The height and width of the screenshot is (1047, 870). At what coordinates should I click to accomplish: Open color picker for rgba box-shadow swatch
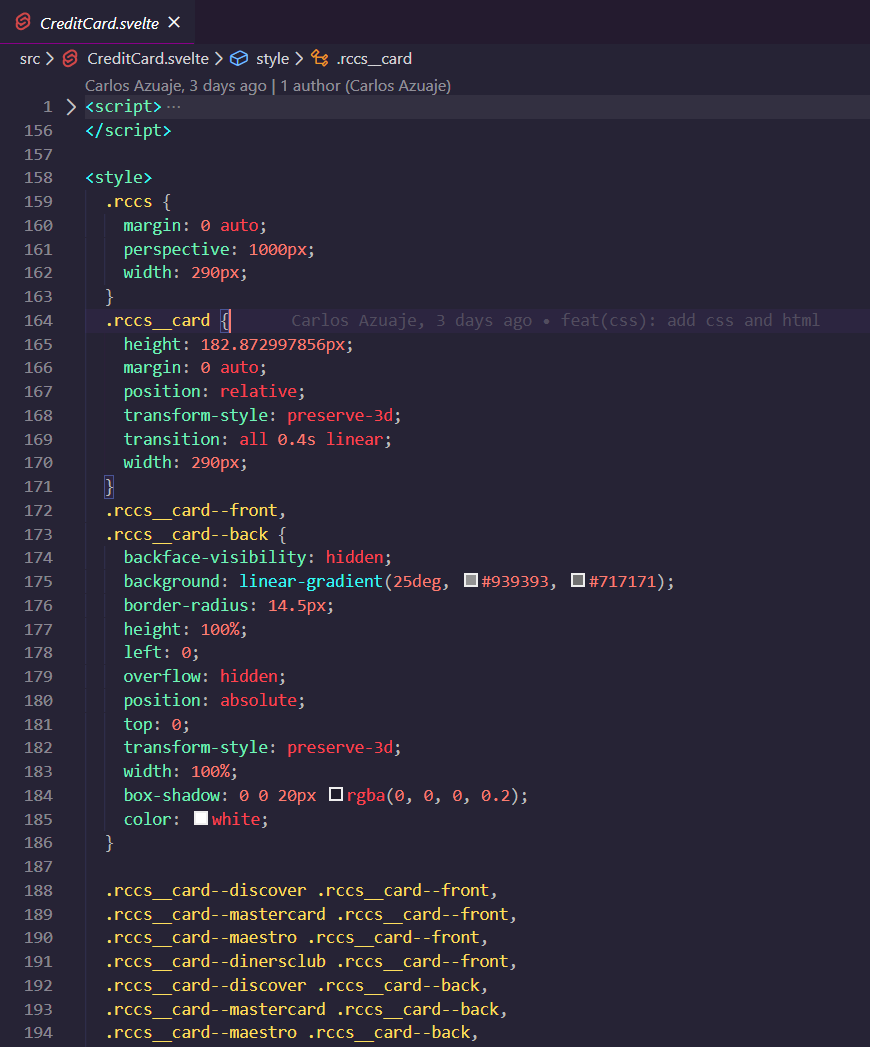[336, 794]
